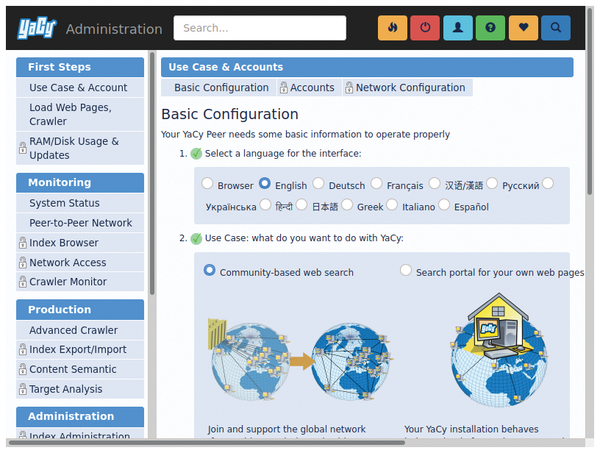Screen dimensions: 600x453
Task: Click the red power shutdown button
Action: pyautogui.click(x=425, y=28)
